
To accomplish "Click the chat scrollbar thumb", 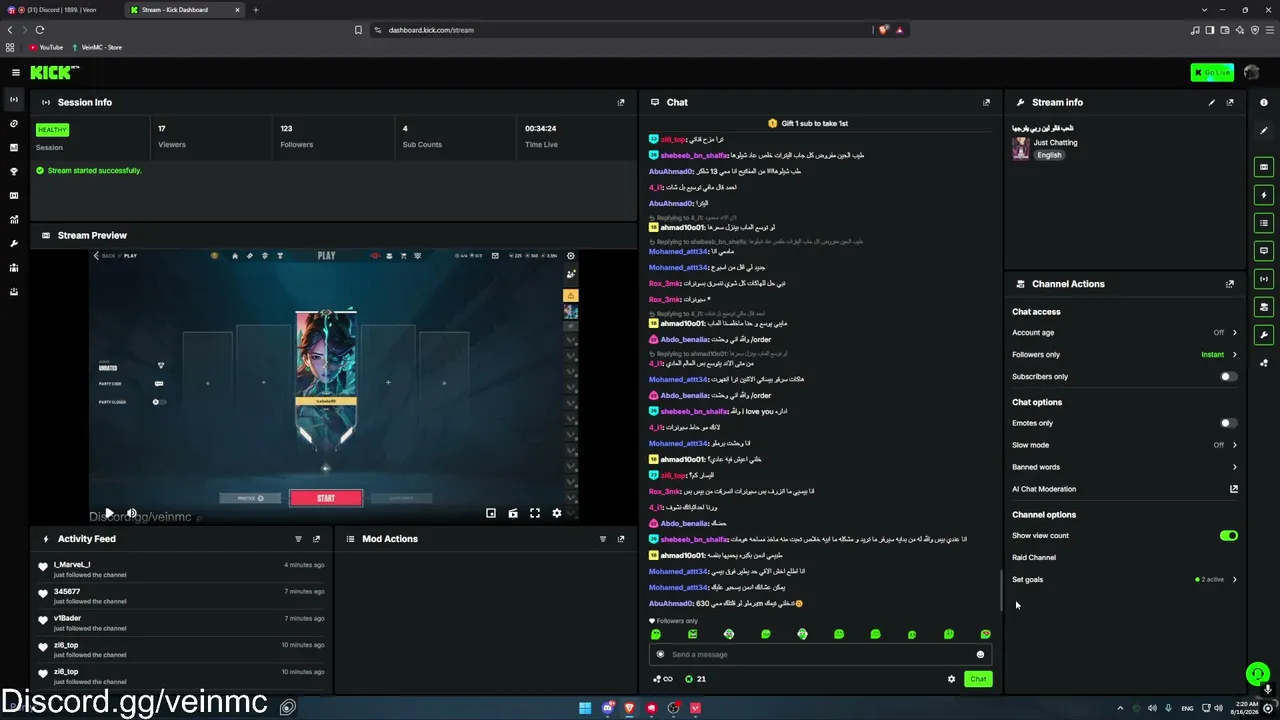I will [x=1002, y=591].
